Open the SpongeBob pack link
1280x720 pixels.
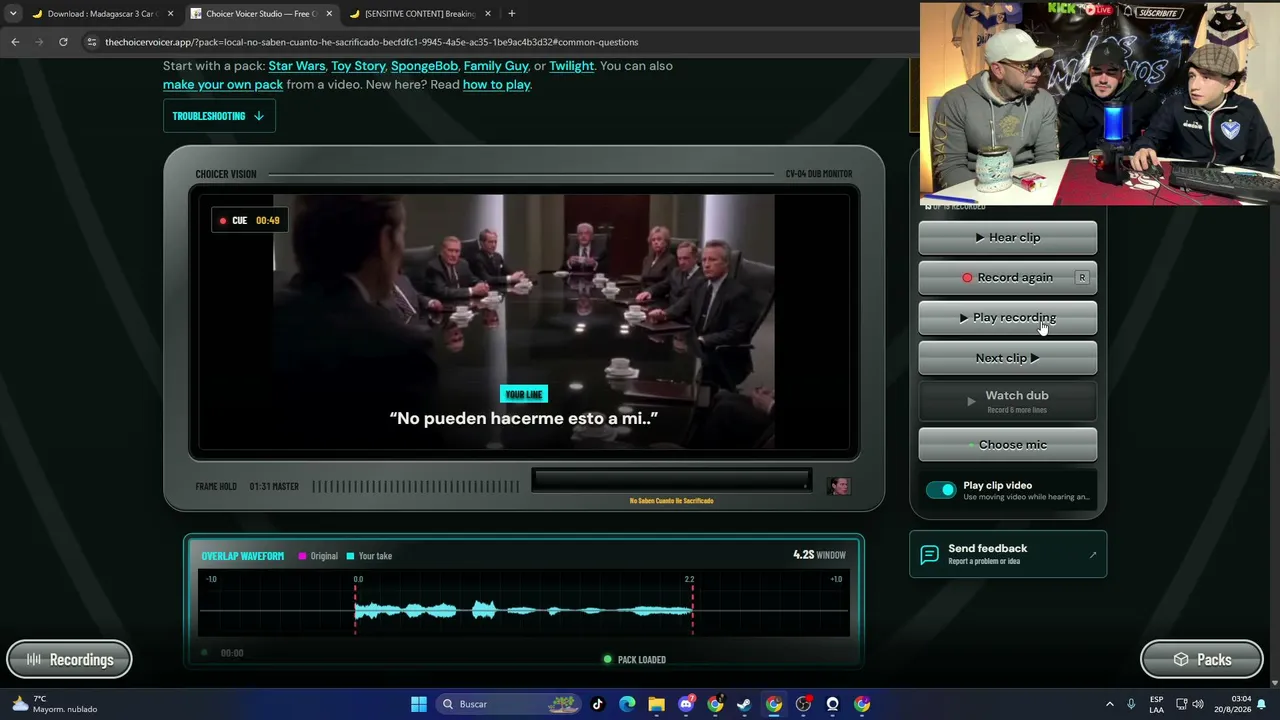(424, 66)
